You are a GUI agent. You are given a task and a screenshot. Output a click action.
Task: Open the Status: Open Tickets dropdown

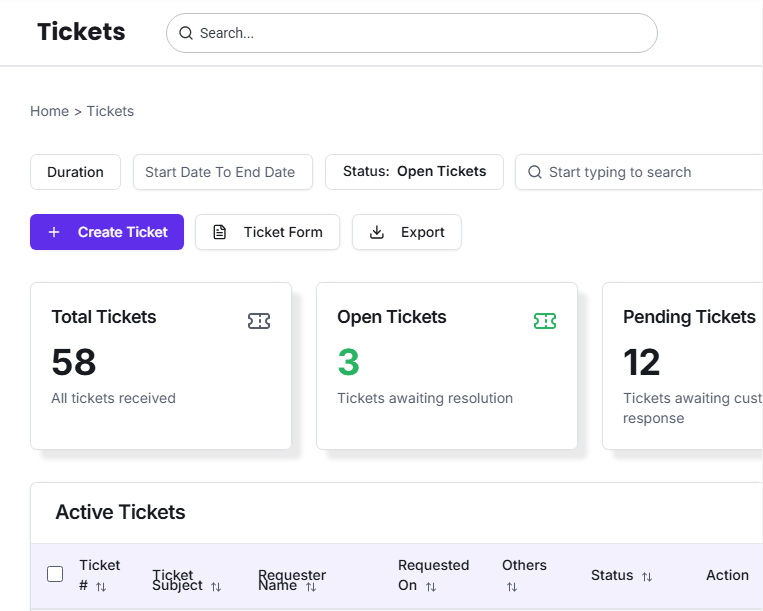coord(414,172)
